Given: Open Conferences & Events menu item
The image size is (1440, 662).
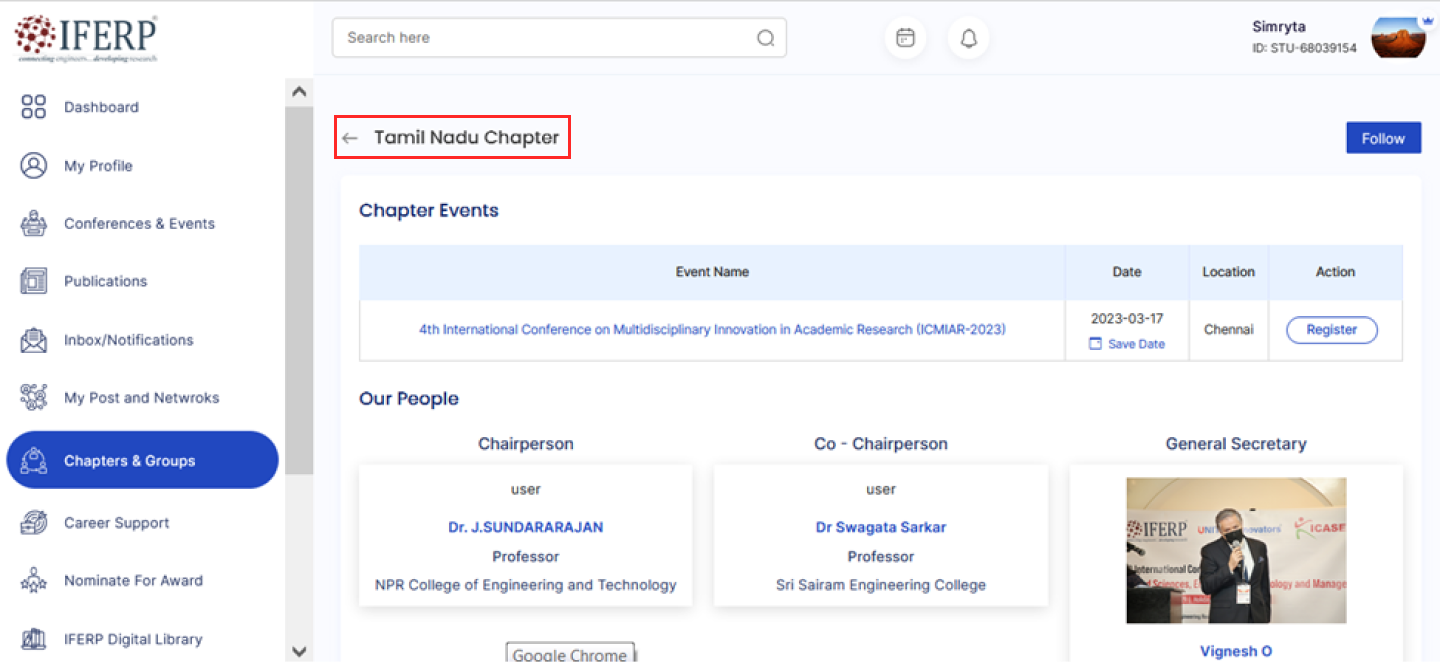Looking at the screenshot, I should (x=139, y=224).
